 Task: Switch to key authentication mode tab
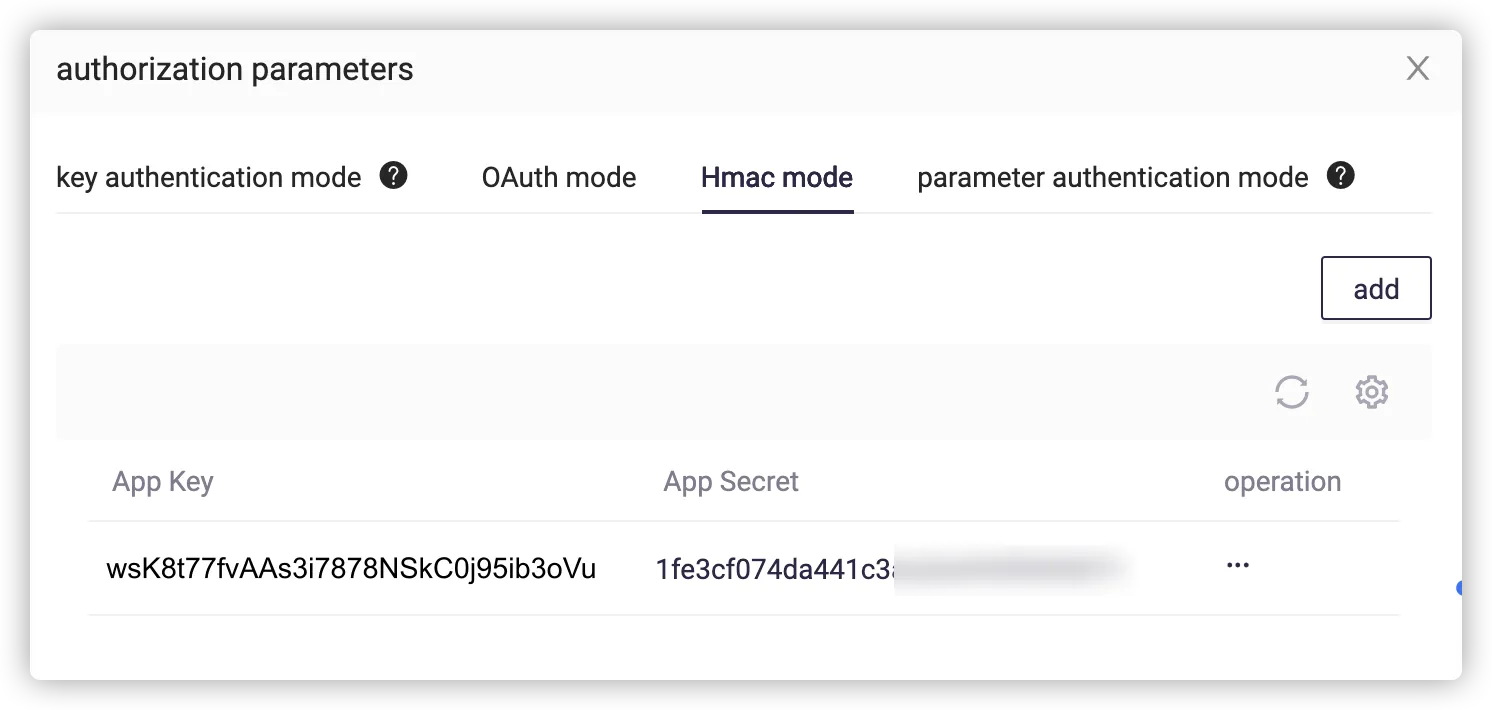pos(208,178)
